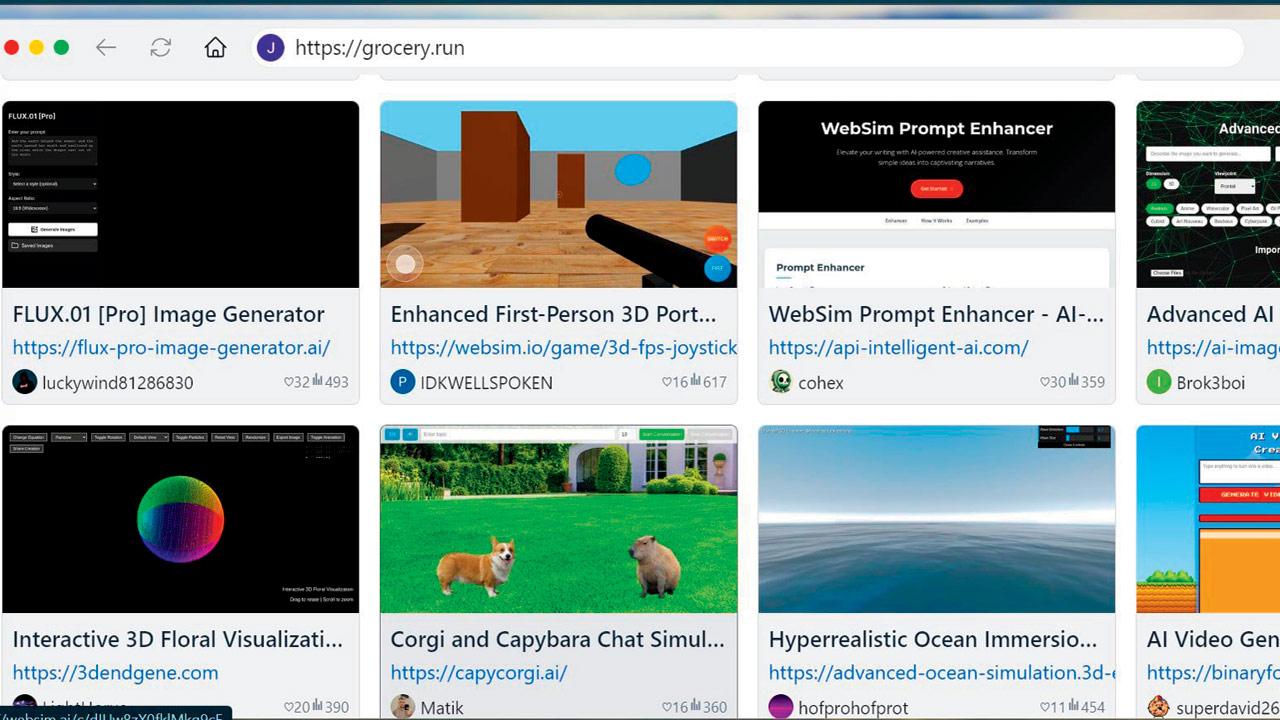This screenshot has height=720, width=1280.
Task: Open Hyperrealistic Ocean thumbnail
Action: point(936,519)
